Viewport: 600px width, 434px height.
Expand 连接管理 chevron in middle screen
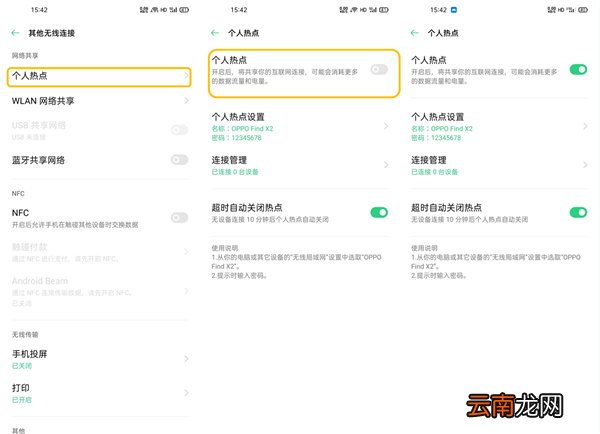coord(386,165)
